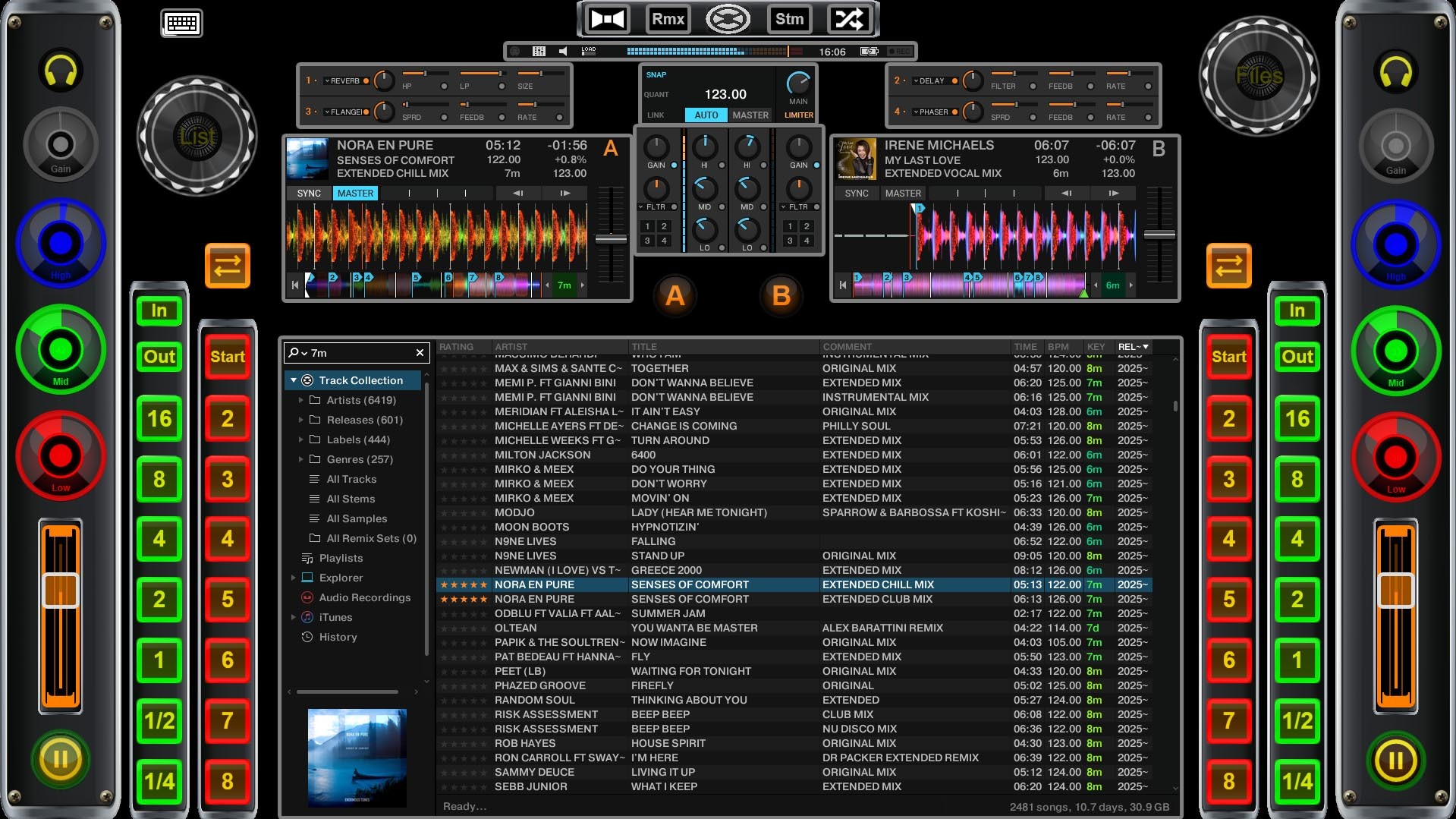The width and height of the screenshot is (1456, 819).
Task: Open the Rmx remix deck view
Action: 668,19
